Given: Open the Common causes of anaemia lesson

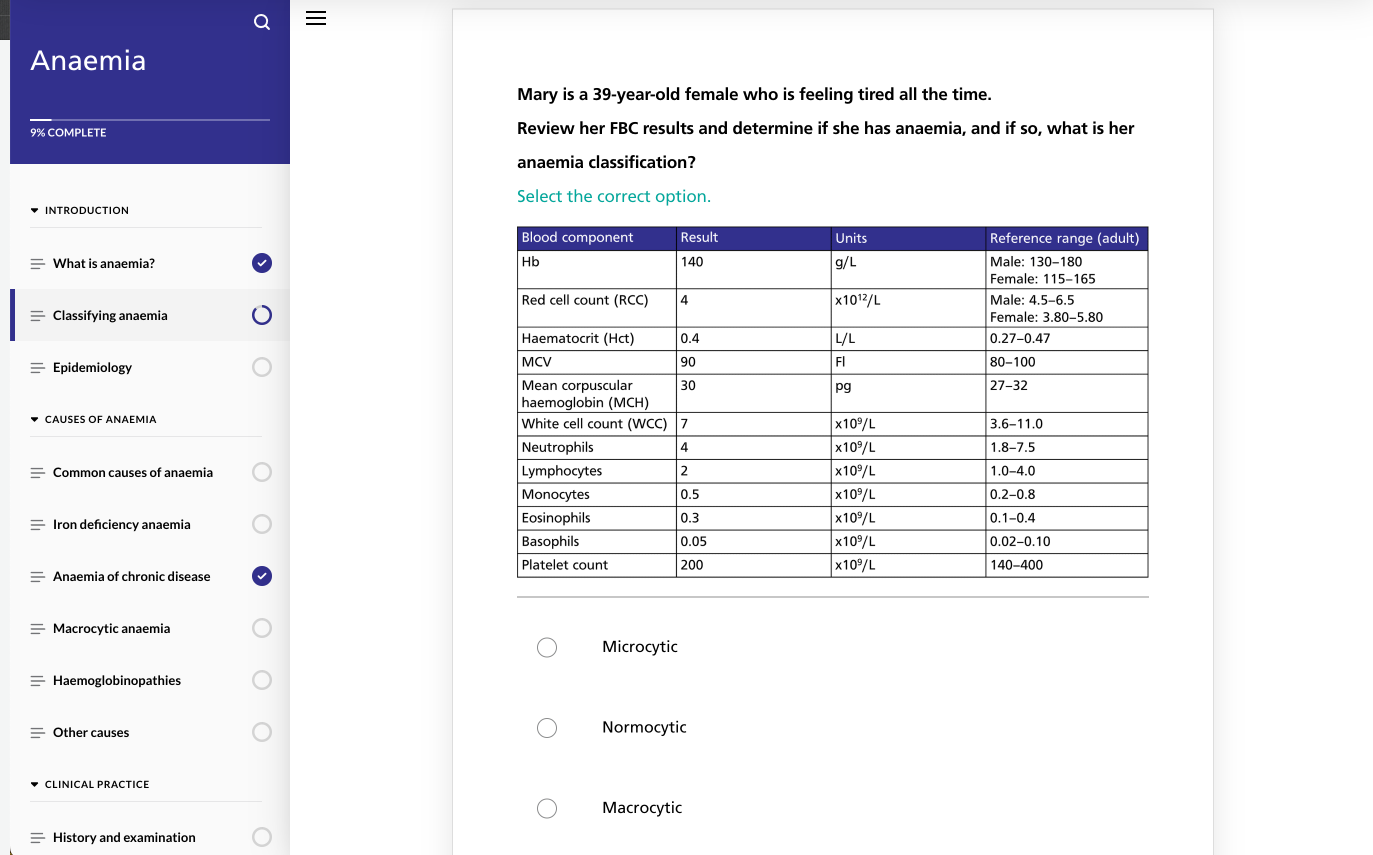Looking at the screenshot, I should coord(132,472).
